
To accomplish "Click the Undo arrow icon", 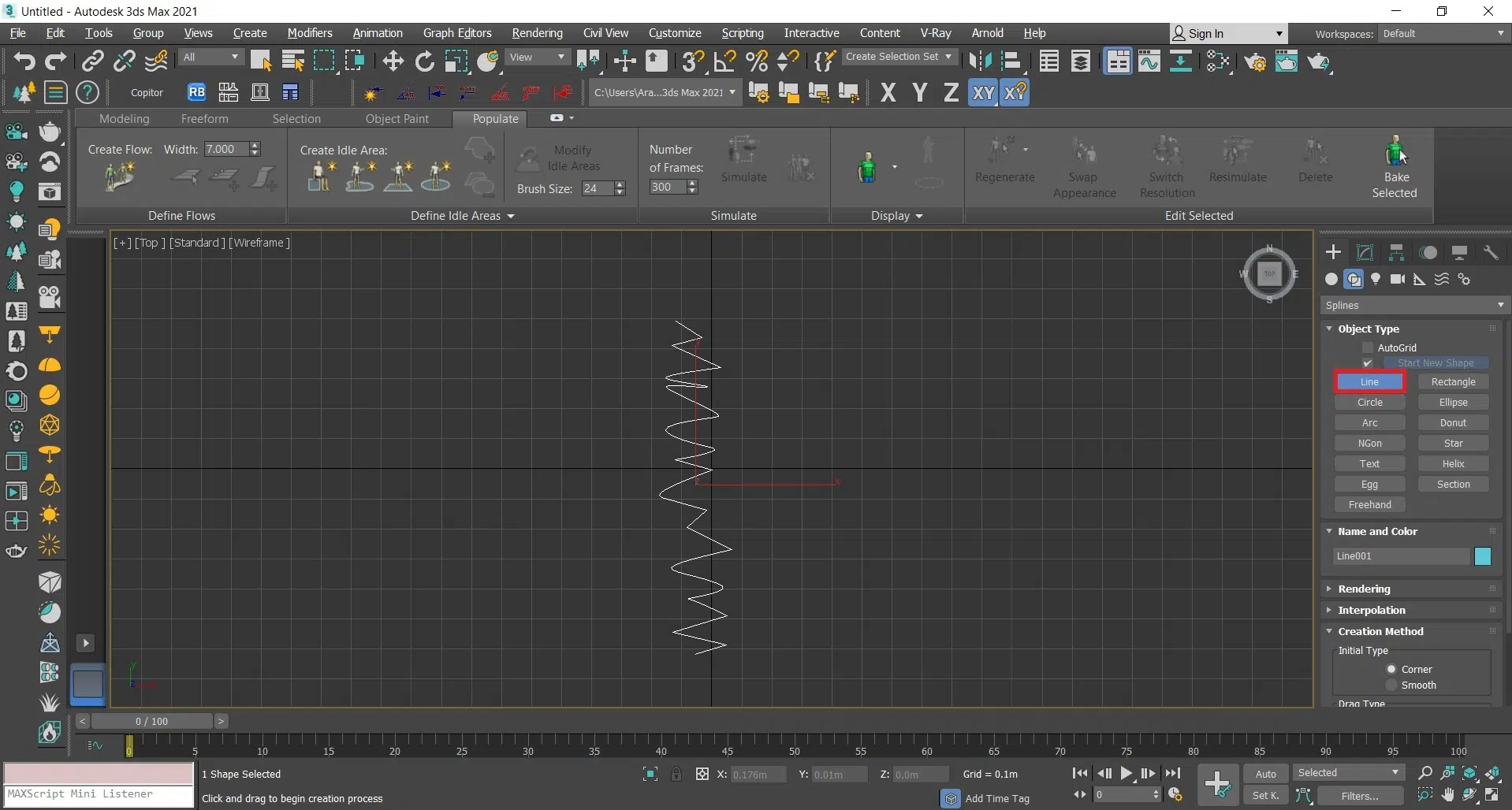I will click(x=24, y=61).
